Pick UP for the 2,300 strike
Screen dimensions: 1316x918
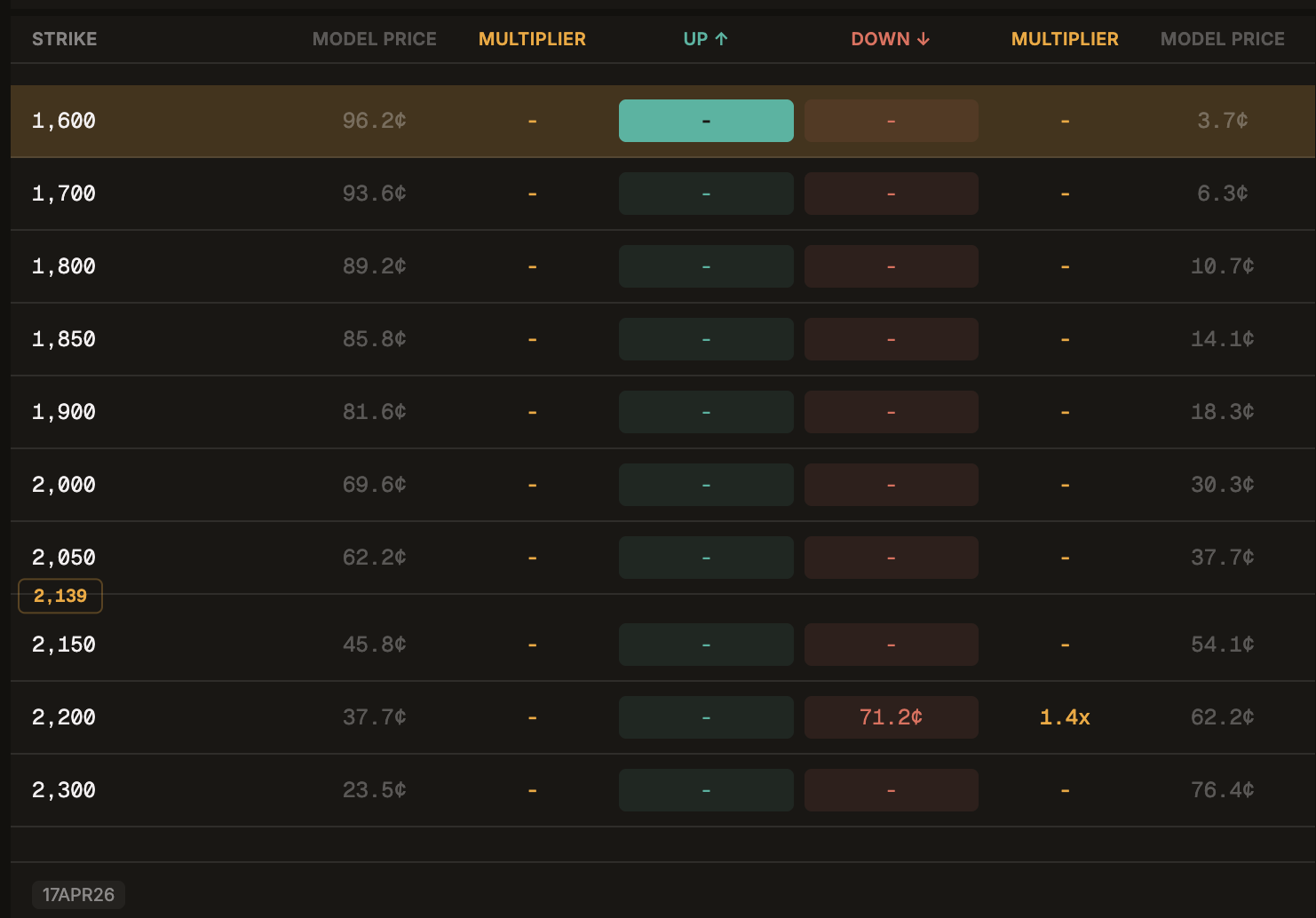(x=706, y=790)
